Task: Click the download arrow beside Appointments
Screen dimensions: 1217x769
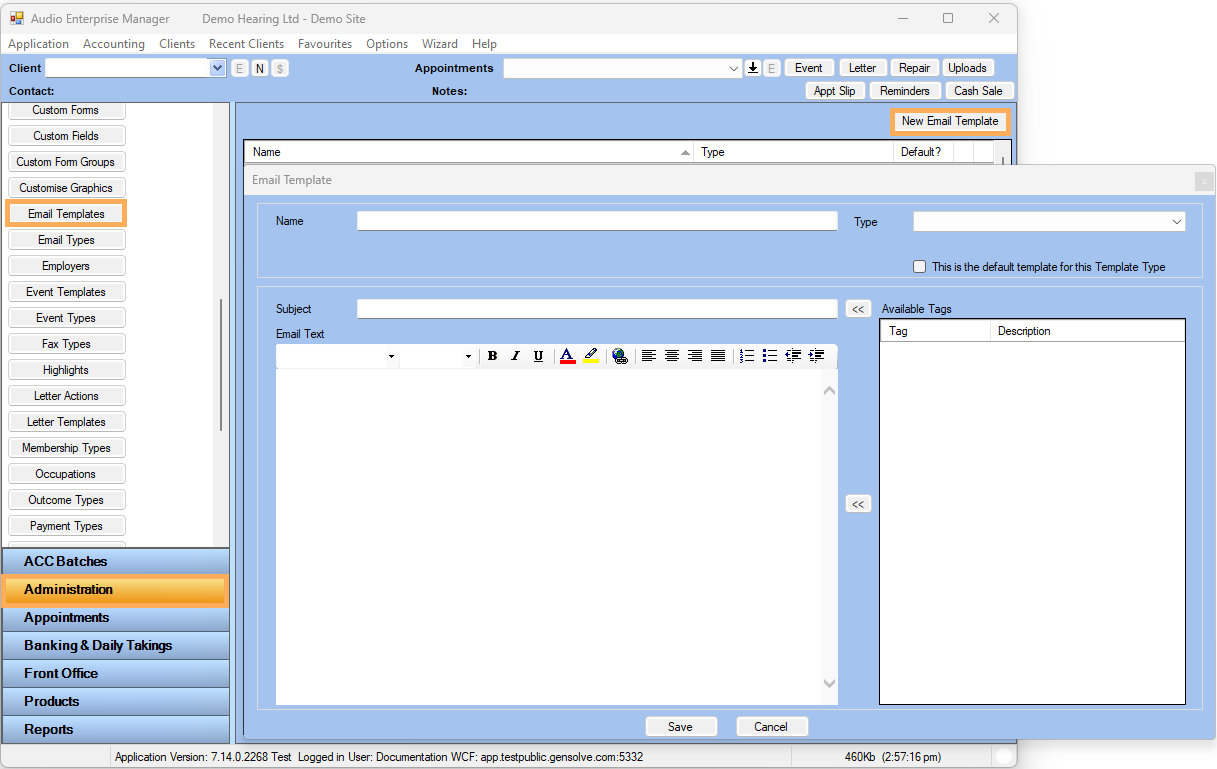Action: pos(753,68)
